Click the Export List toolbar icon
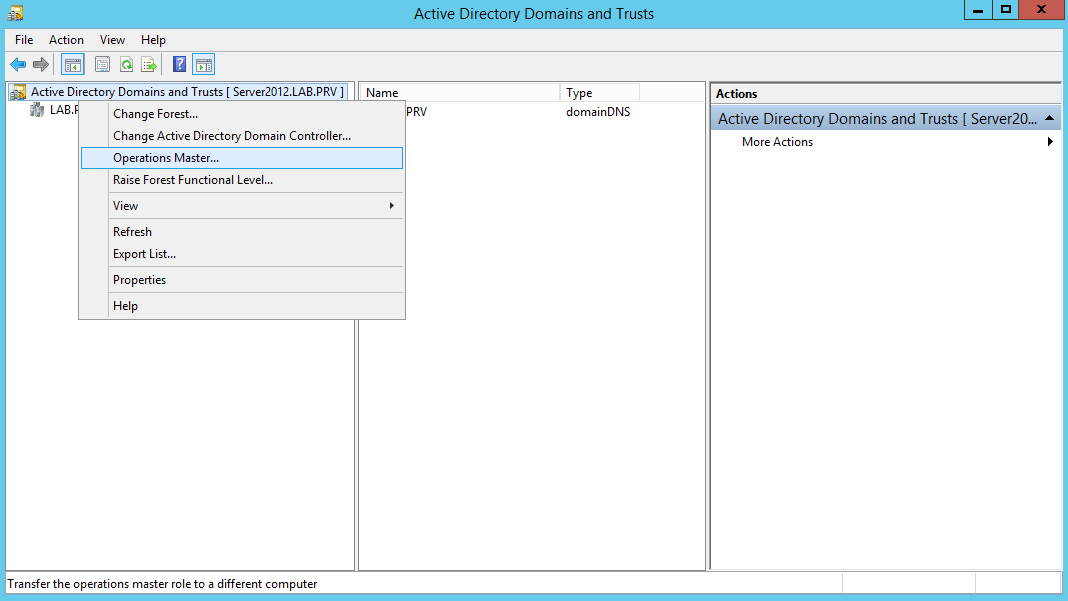This screenshot has width=1068, height=601. pos(149,65)
